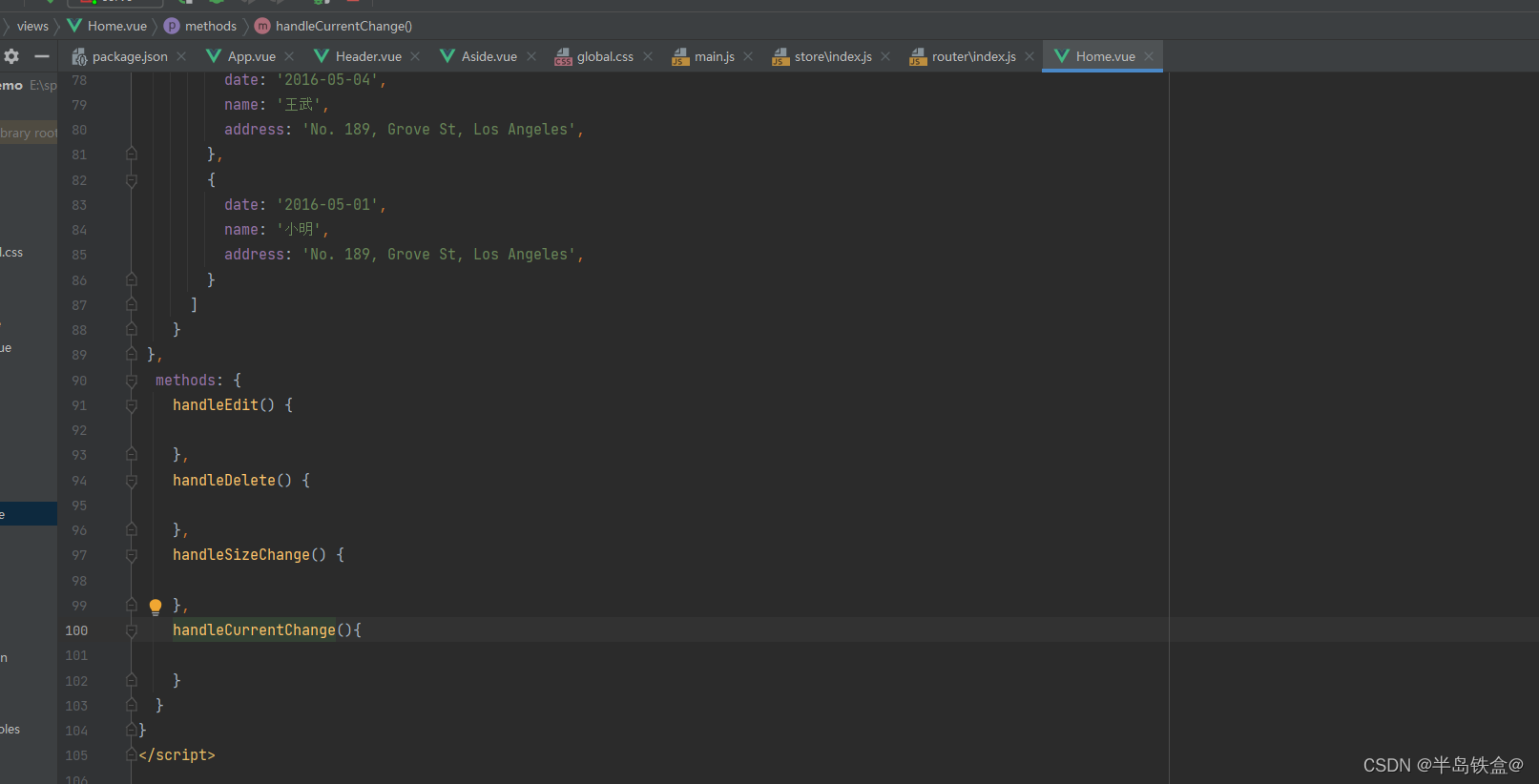The width and height of the screenshot is (1539, 784).
Task: Click address string on line 85
Action: 439,255
